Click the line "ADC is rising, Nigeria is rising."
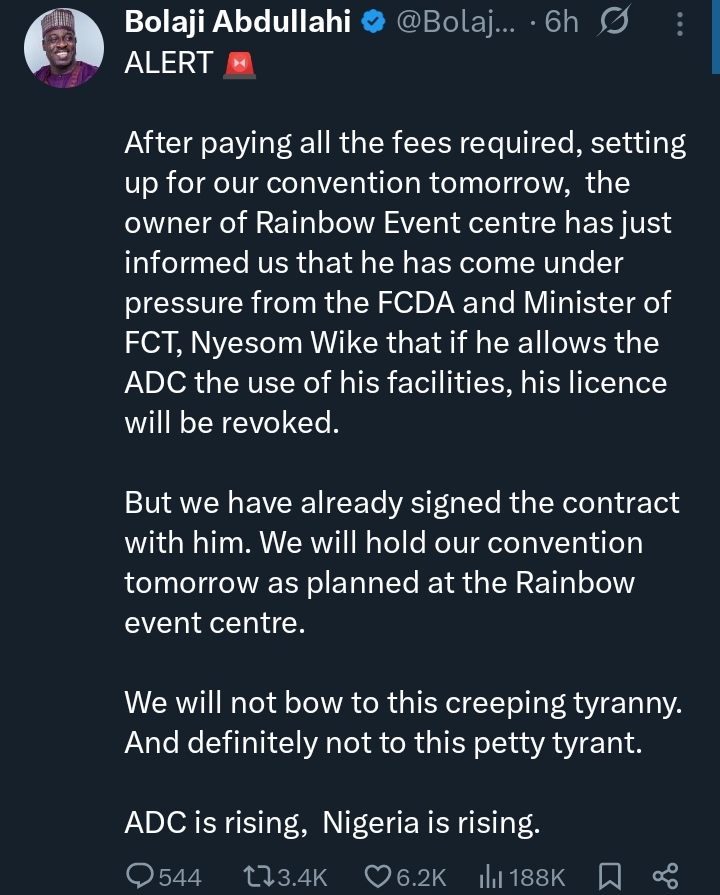The image size is (720, 895). tap(332, 823)
